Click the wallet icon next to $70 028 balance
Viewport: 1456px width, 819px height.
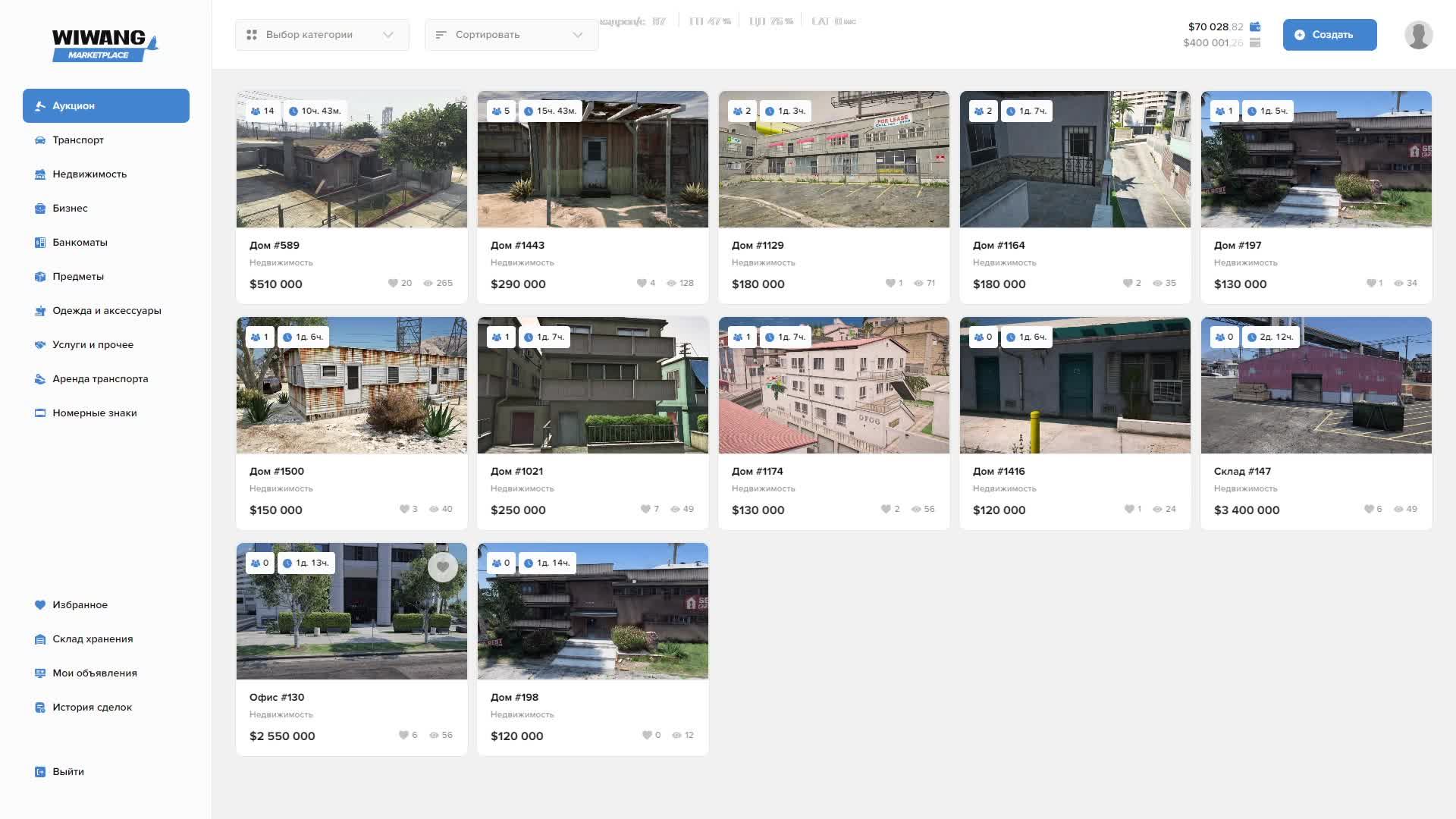tap(1255, 27)
